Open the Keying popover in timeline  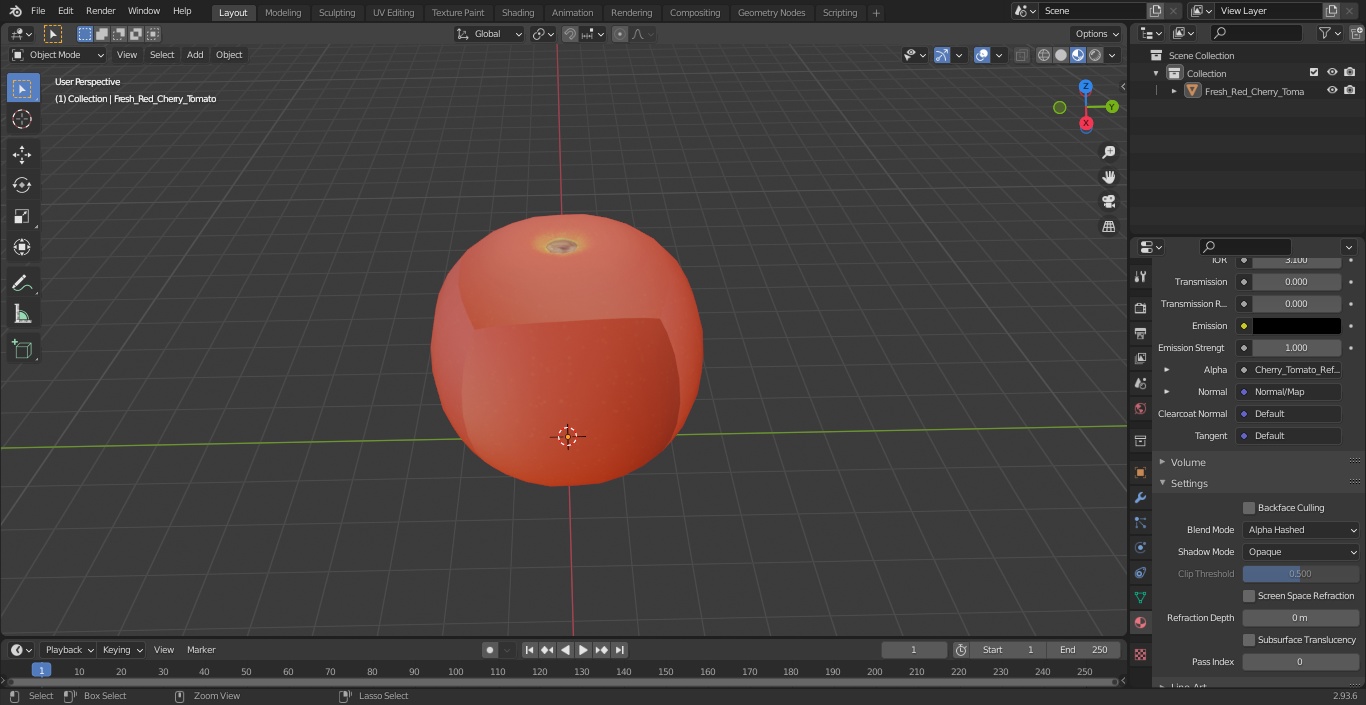tap(122, 650)
